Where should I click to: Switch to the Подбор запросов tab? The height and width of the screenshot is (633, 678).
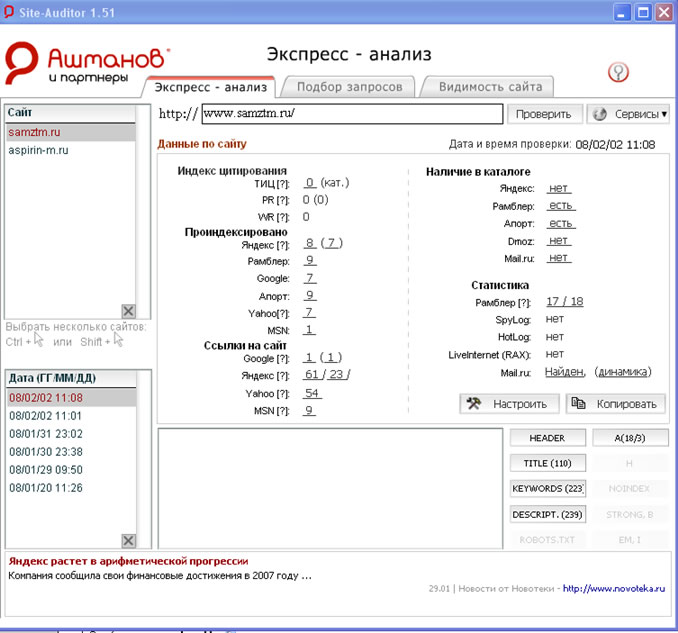[x=349, y=87]
